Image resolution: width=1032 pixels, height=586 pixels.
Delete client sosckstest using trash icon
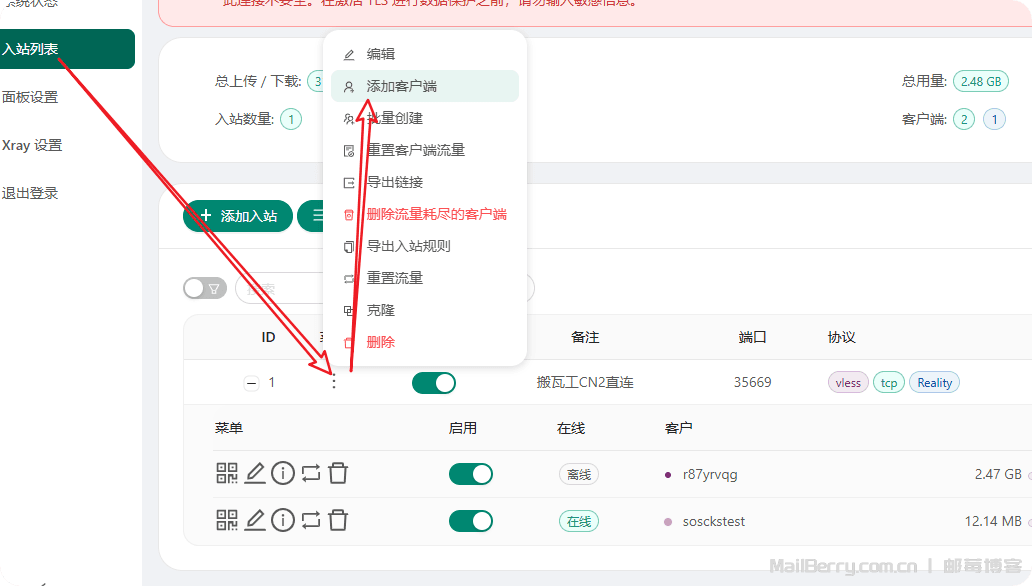pyautogui.click(x=338, y=520)
